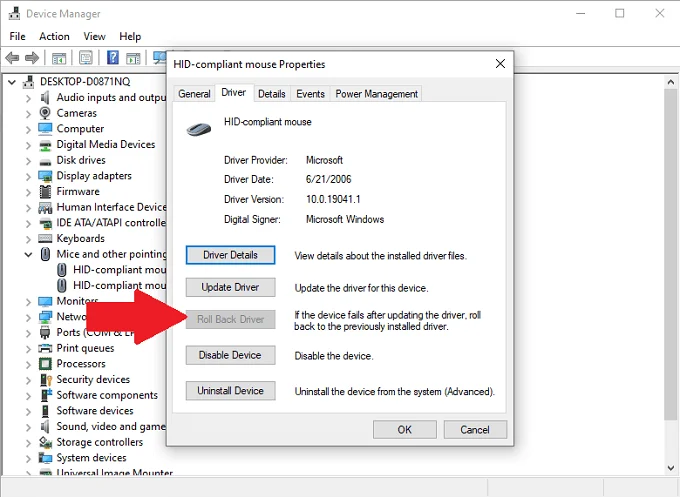
Task: Click the Roll Back Driver button
Action: coord(230,320)
